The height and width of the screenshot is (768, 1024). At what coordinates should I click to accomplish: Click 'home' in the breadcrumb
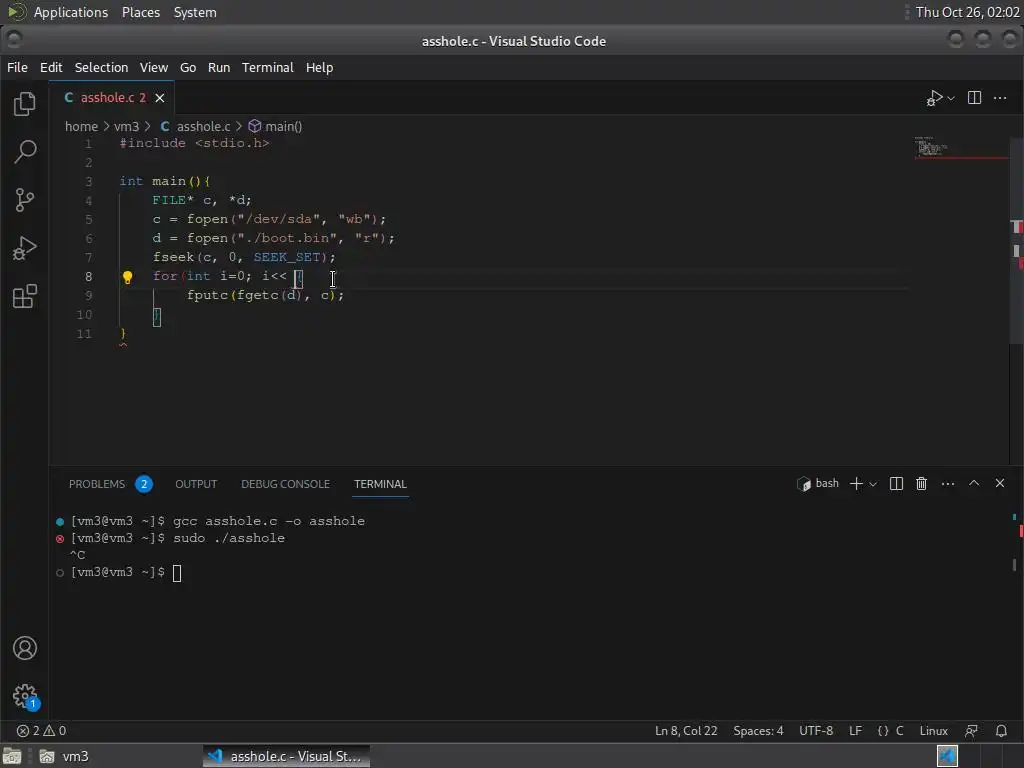81,126
